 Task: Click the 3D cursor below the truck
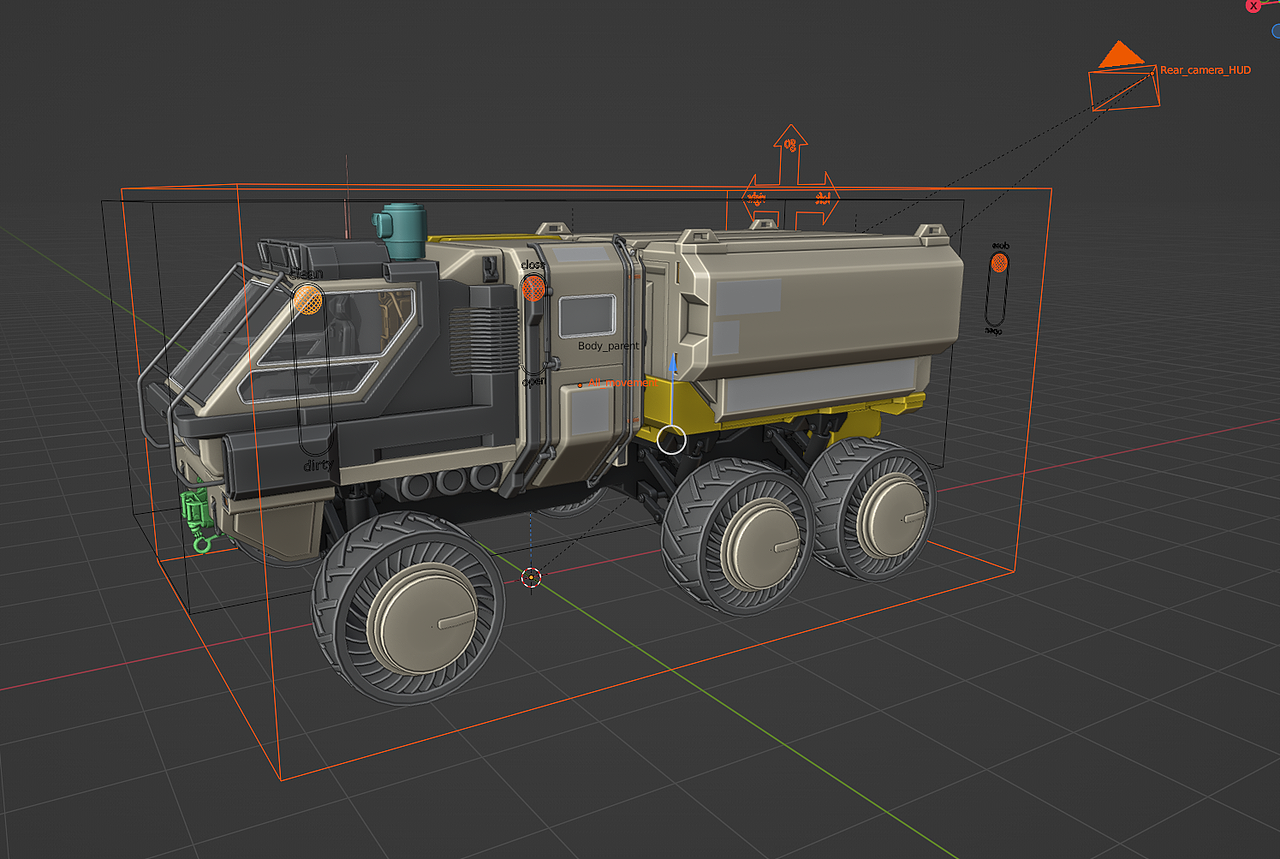coord(530,578)
